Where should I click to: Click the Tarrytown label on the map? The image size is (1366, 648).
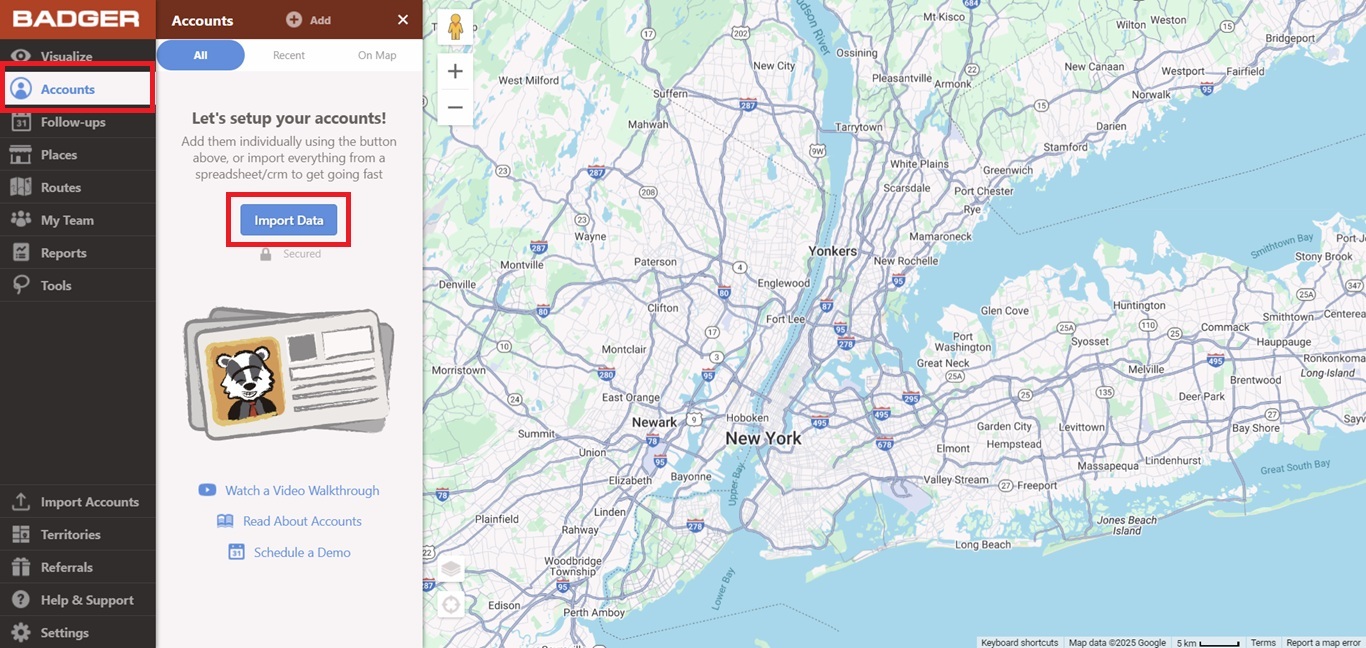[x=859, y=127]
